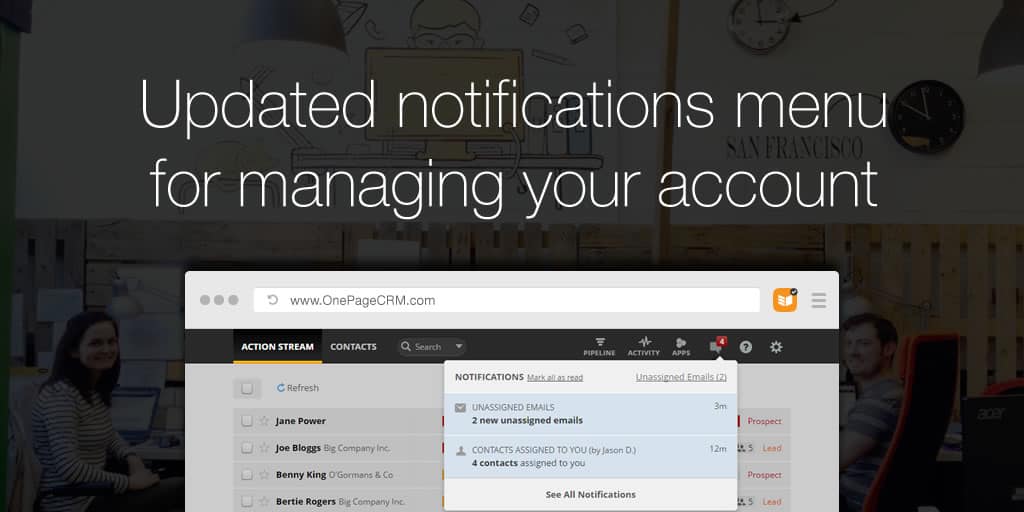Star the Benny King contact
The image size is (1024, 512).
tap(264, 475)
